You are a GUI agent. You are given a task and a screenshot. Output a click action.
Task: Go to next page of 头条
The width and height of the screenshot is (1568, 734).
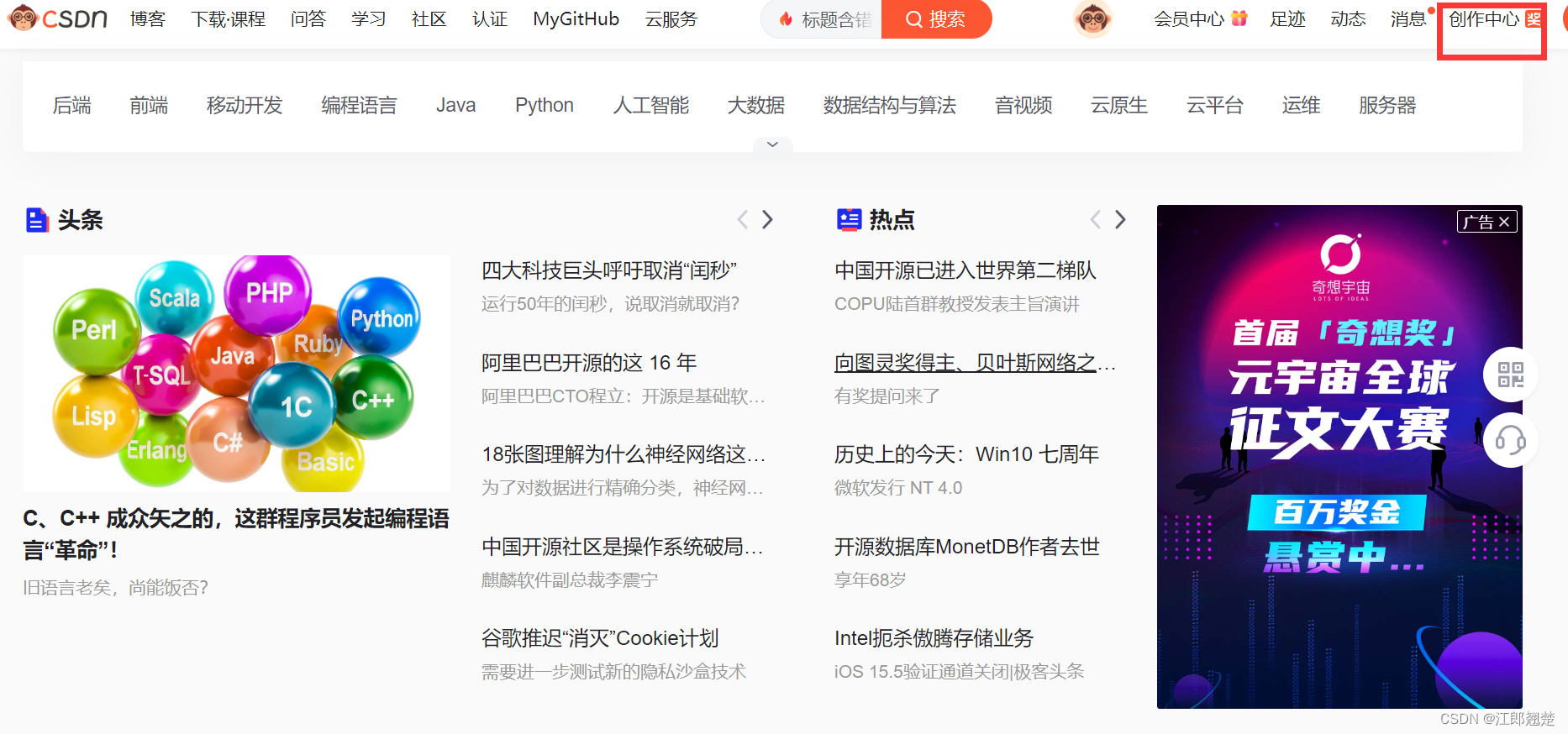(x=767, y=220)
